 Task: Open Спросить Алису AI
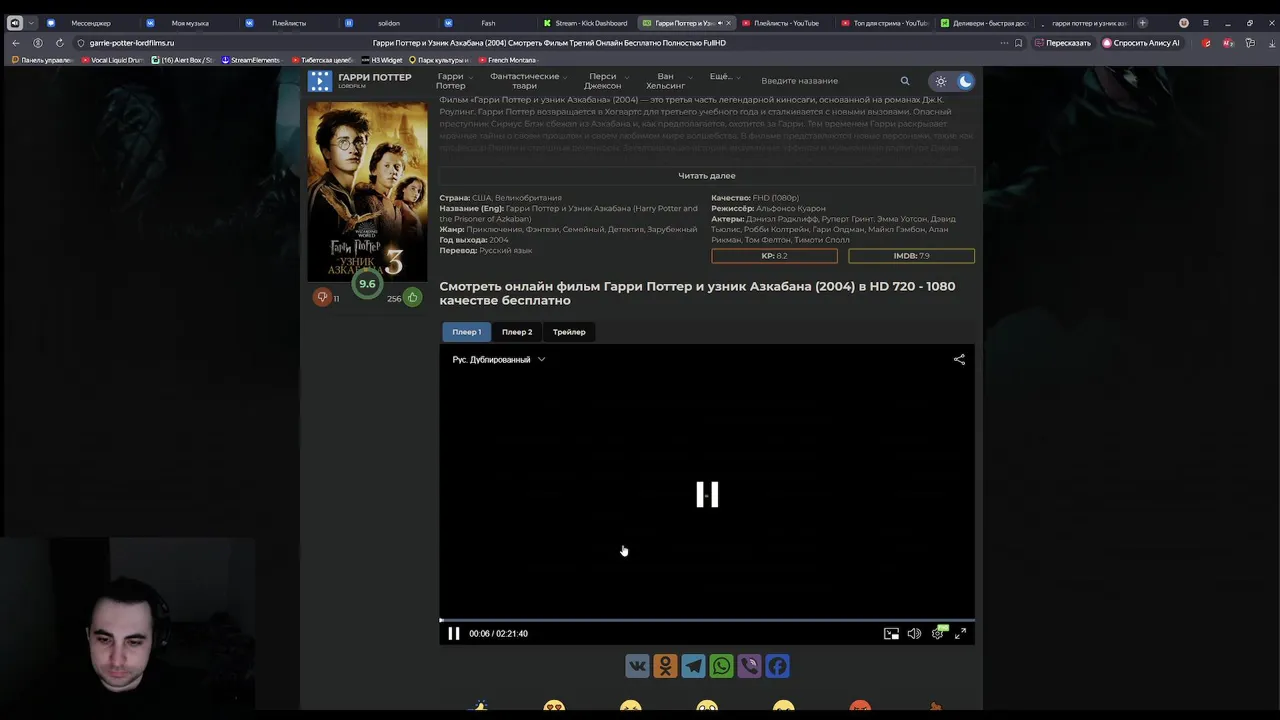[1141, 43]
